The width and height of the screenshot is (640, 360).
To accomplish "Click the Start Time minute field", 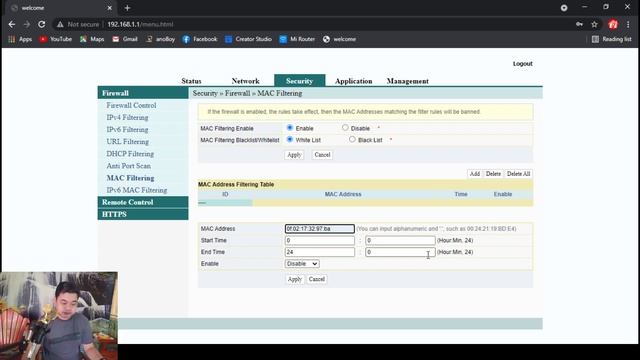I will [400, 240].
